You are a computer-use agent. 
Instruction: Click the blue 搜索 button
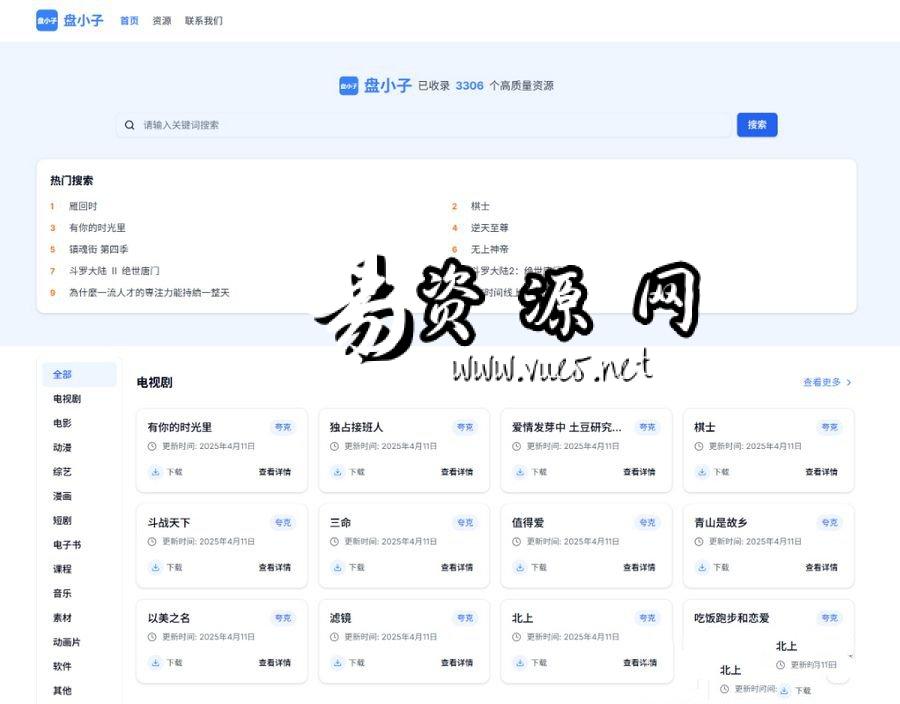[757, 125]
